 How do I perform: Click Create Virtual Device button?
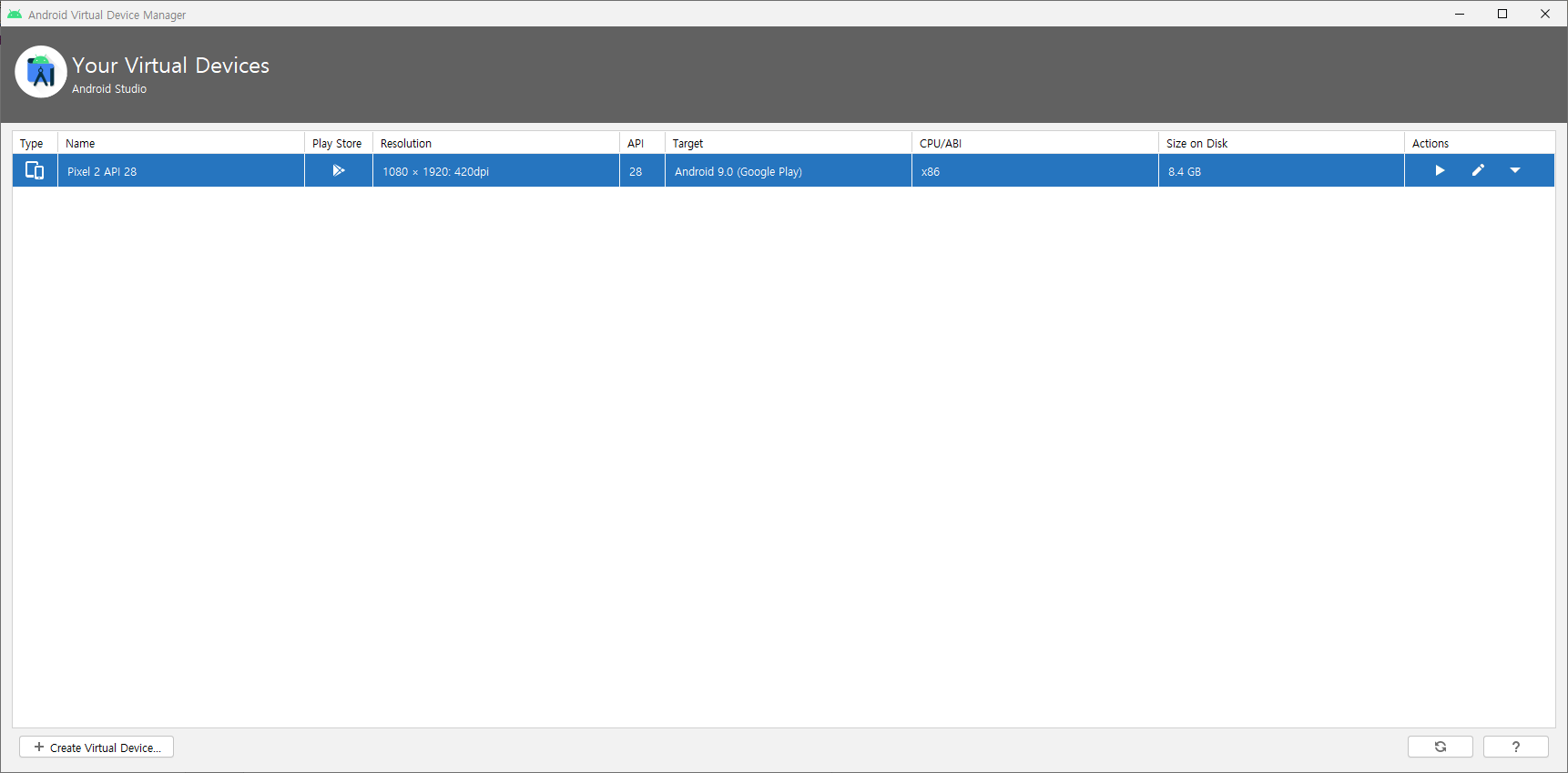tap(97, 748)
